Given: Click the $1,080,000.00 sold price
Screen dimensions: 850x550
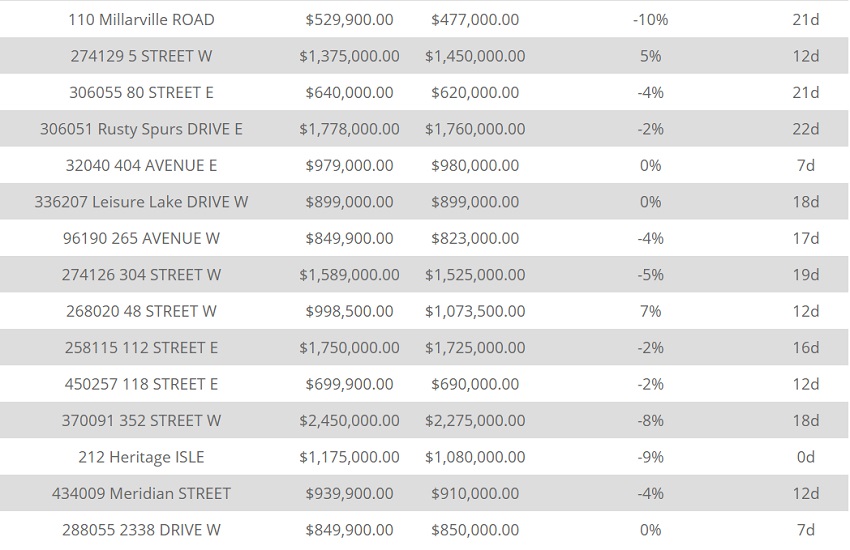Looking at the screenshot, I should (x=475, y=457).
